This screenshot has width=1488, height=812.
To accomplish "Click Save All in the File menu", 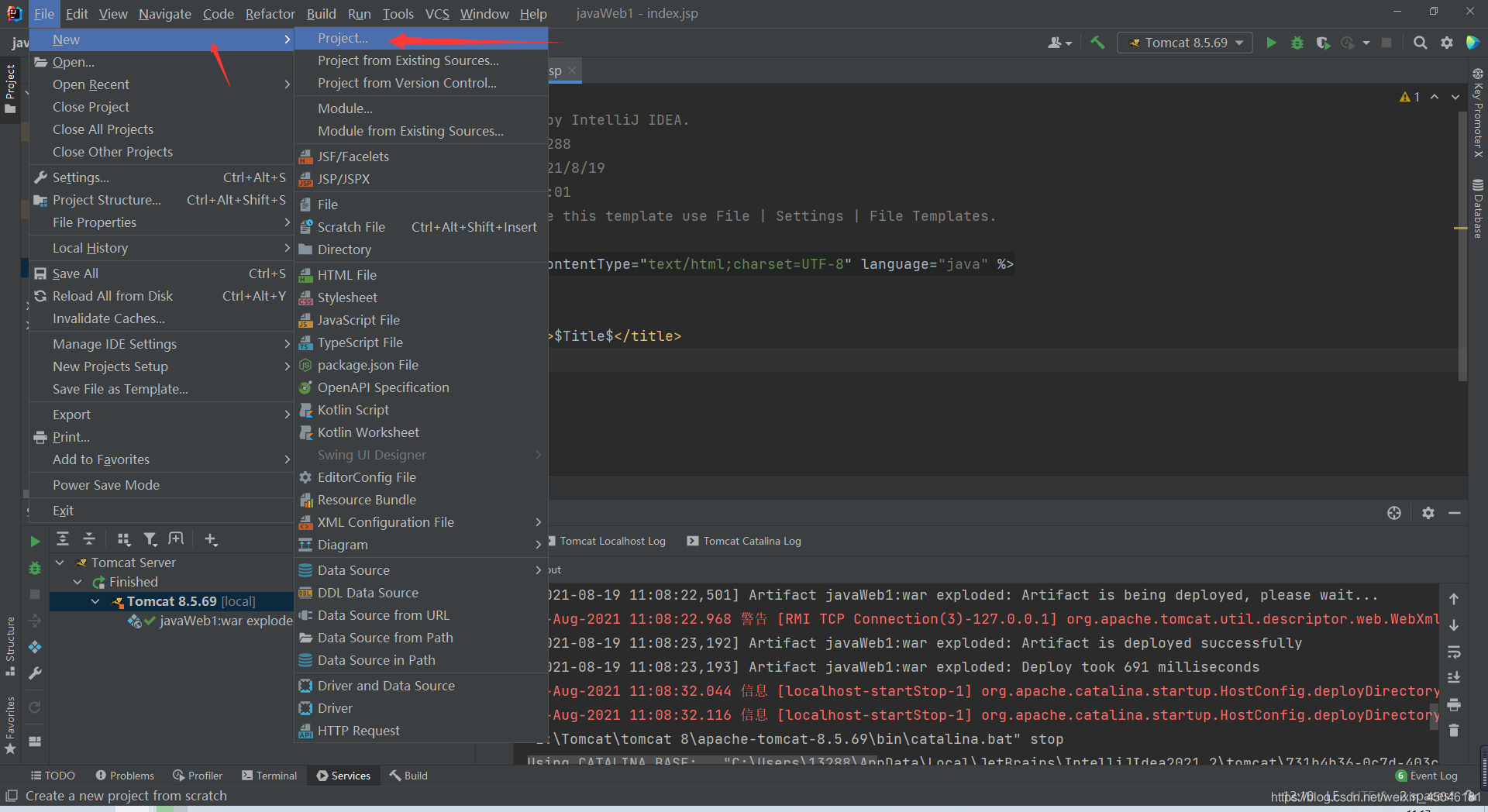I will (x=160, y=274).
